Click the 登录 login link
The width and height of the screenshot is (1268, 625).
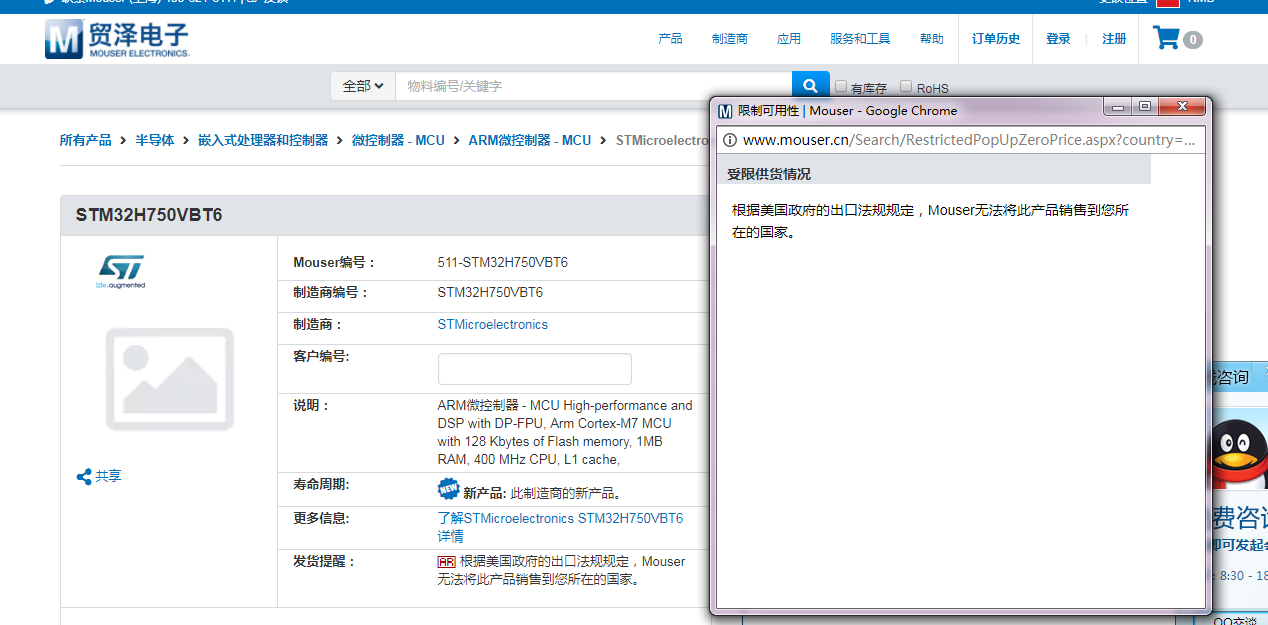[1058, 39]
